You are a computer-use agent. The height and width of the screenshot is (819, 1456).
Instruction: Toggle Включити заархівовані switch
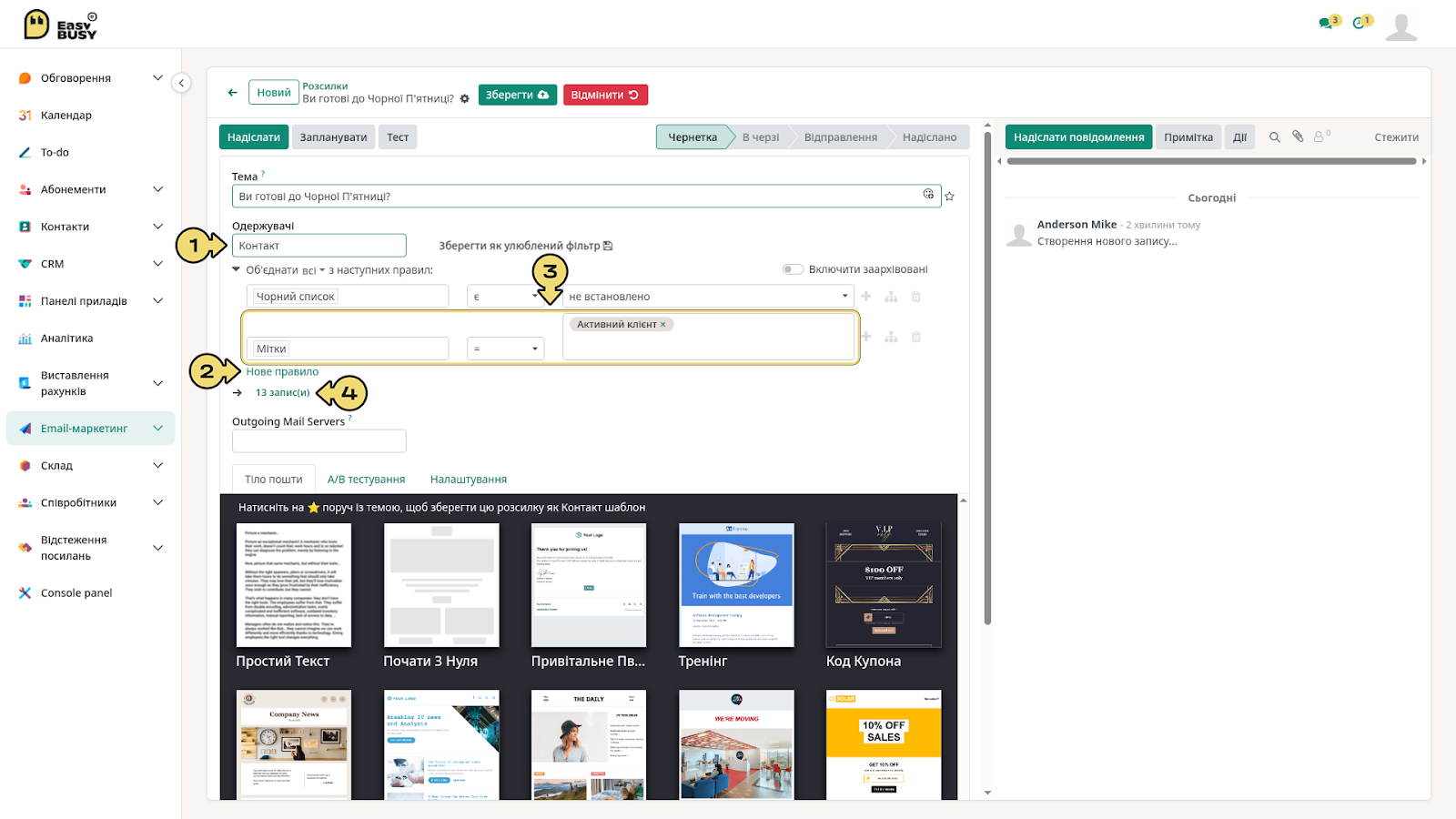pos(793,269)
